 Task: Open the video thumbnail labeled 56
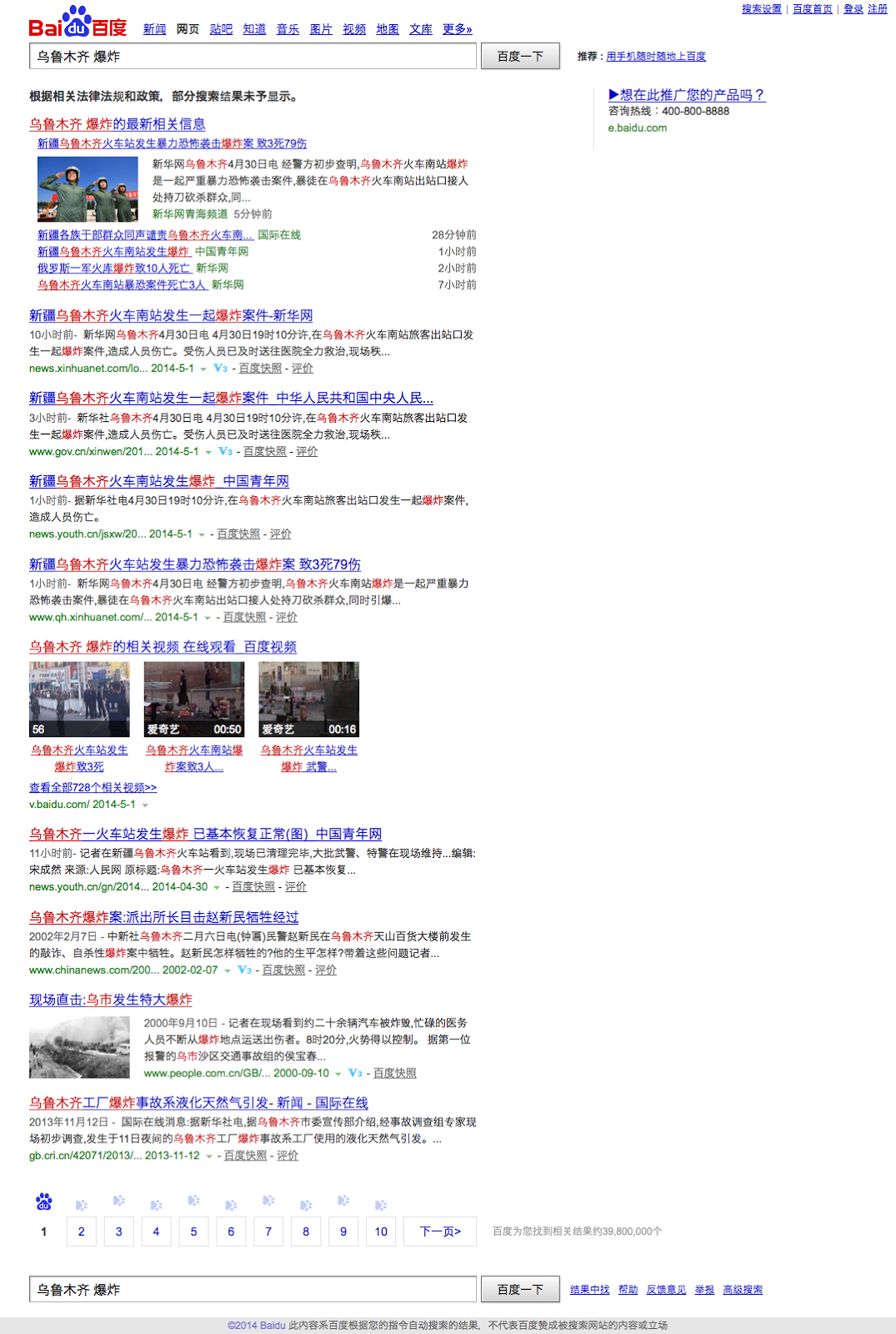click(x=79, y=700)
